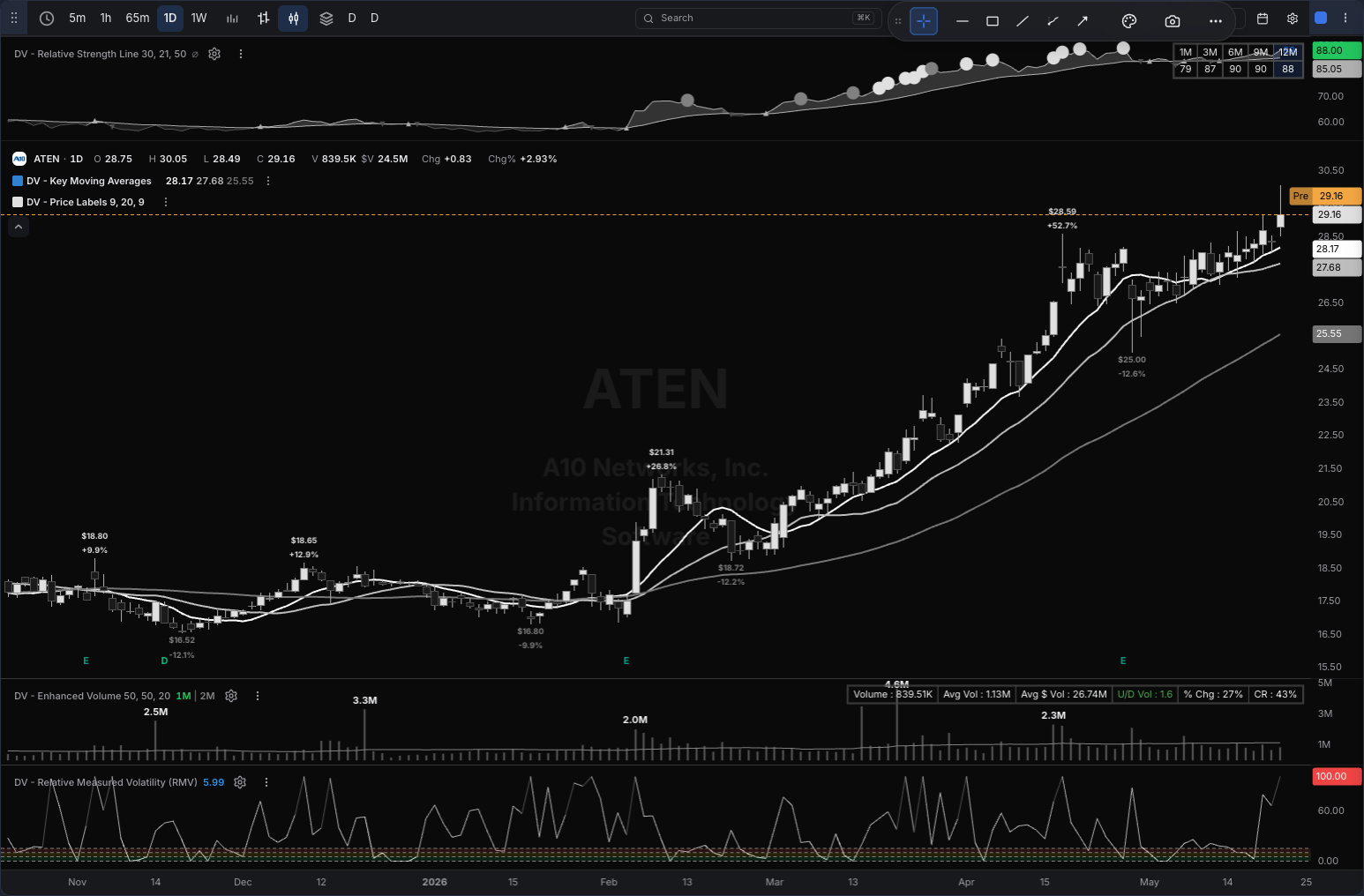This screenshot has width=1364, height=896.
Task: Take a chart snapshot with camera icon
Action: pos(1173,20)
